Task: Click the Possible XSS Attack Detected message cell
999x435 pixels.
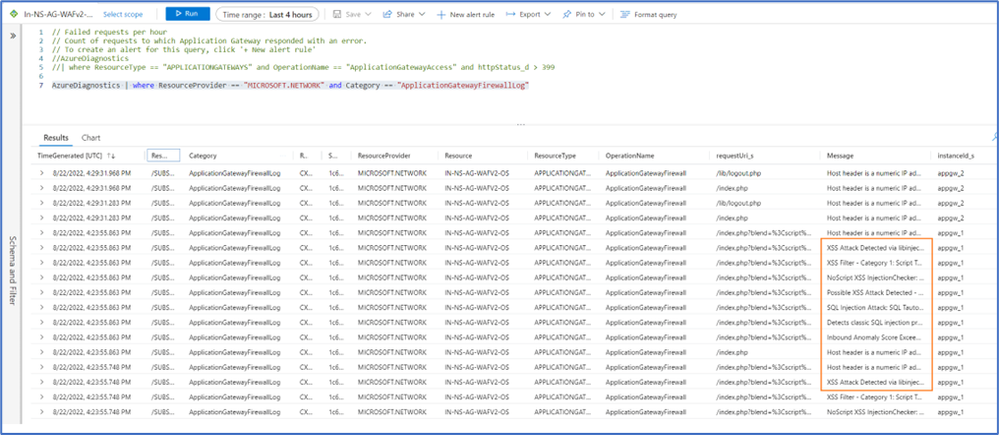Action: pyautogui.click(x=874, y=292)
